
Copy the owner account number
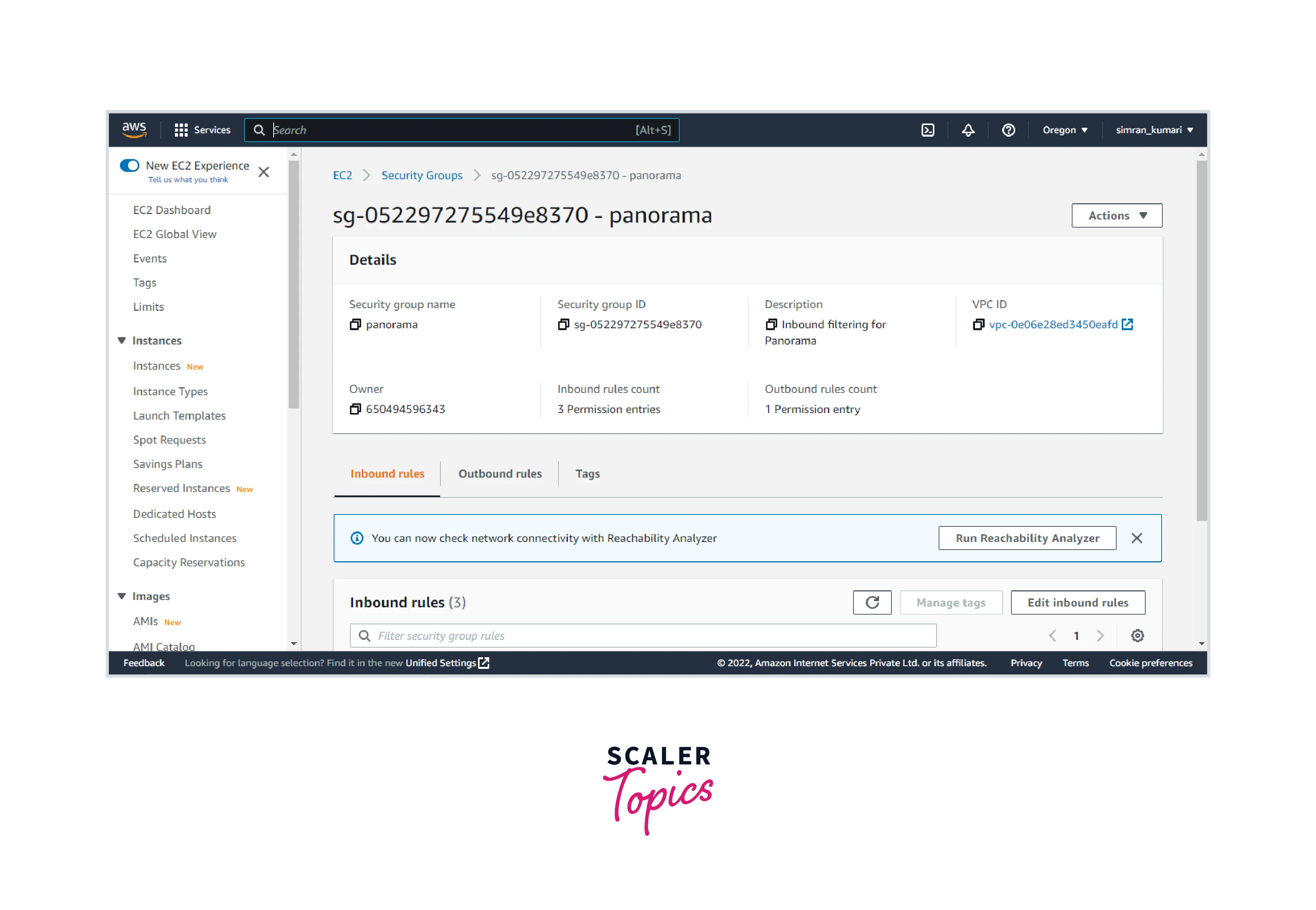(x=355, y=409)
